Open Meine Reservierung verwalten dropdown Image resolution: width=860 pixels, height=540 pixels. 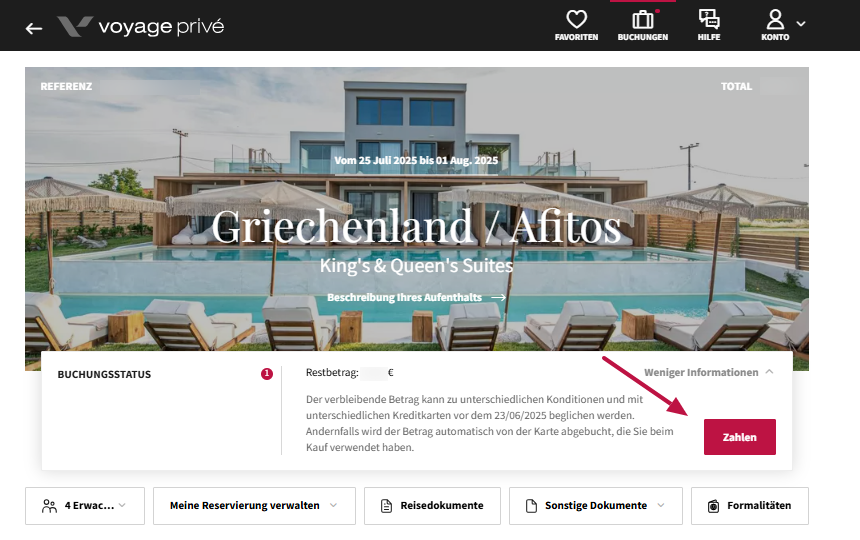[x=254, y=506]
